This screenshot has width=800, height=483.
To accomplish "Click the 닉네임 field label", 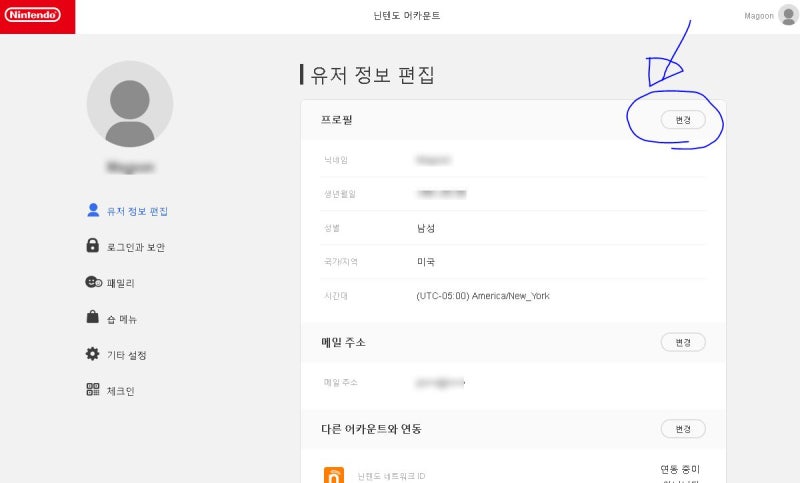I will [336, 160].
